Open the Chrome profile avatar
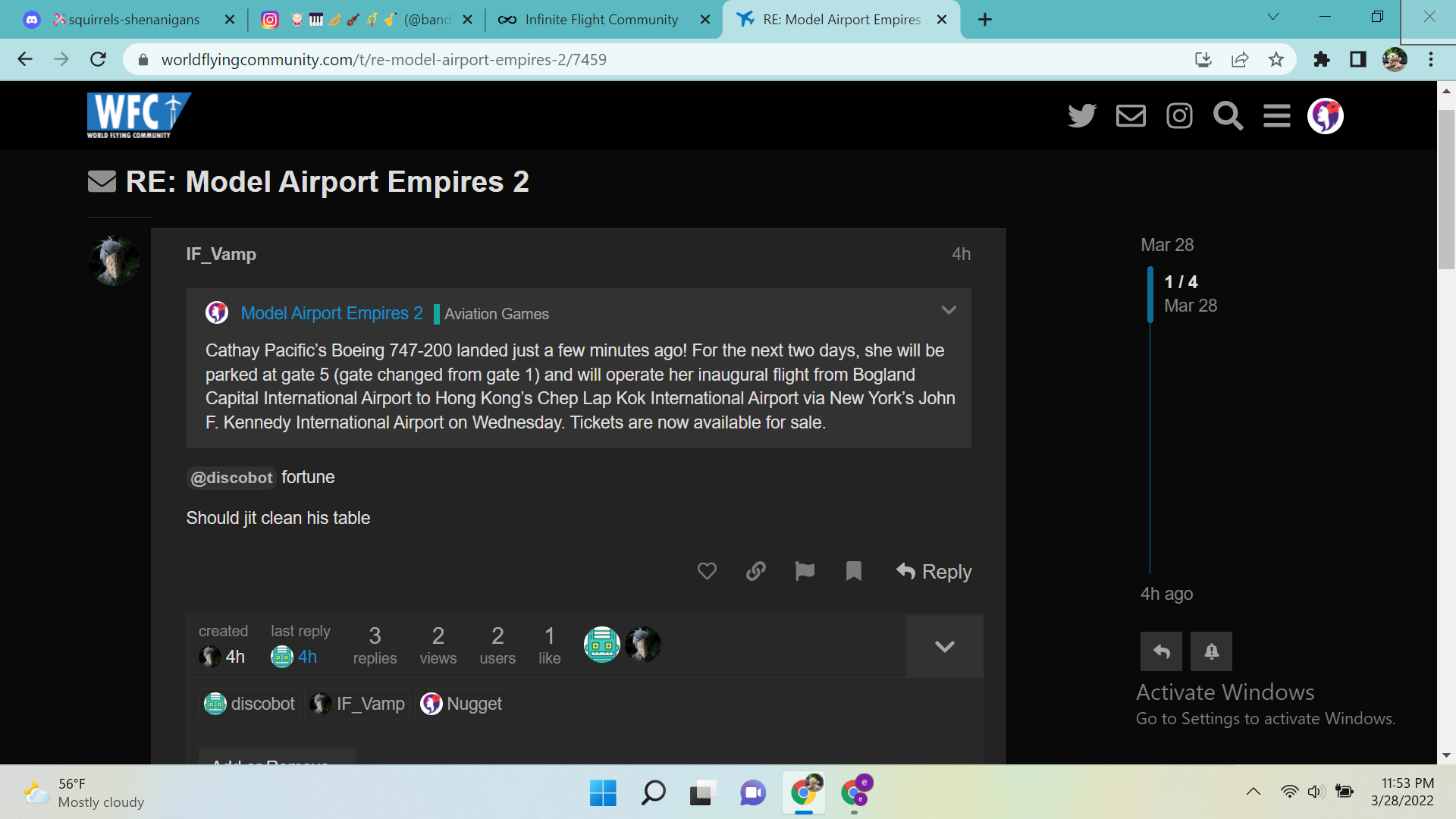The height and width of the screenshot is (819, 1456). point(1395,59)
